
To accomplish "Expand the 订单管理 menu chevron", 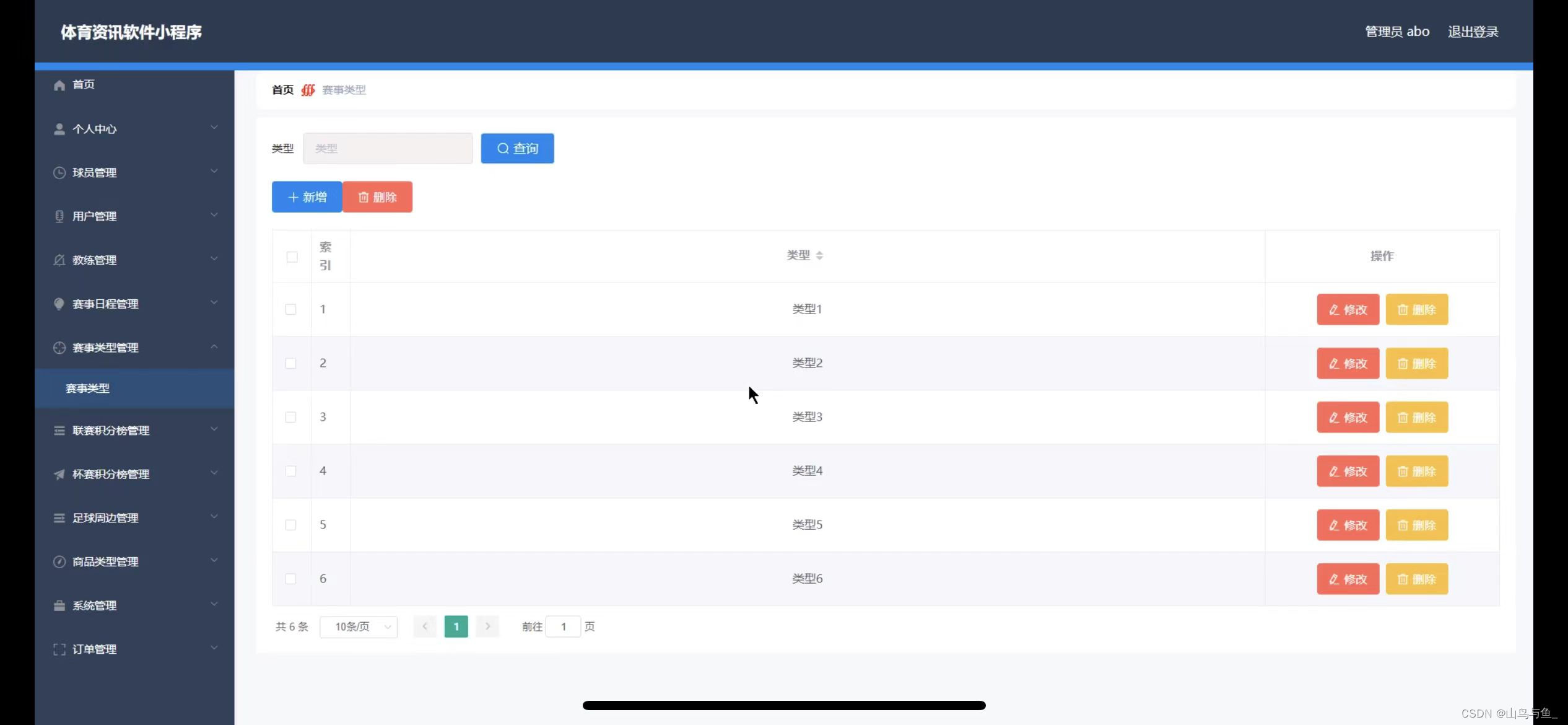I will point(214,648).
